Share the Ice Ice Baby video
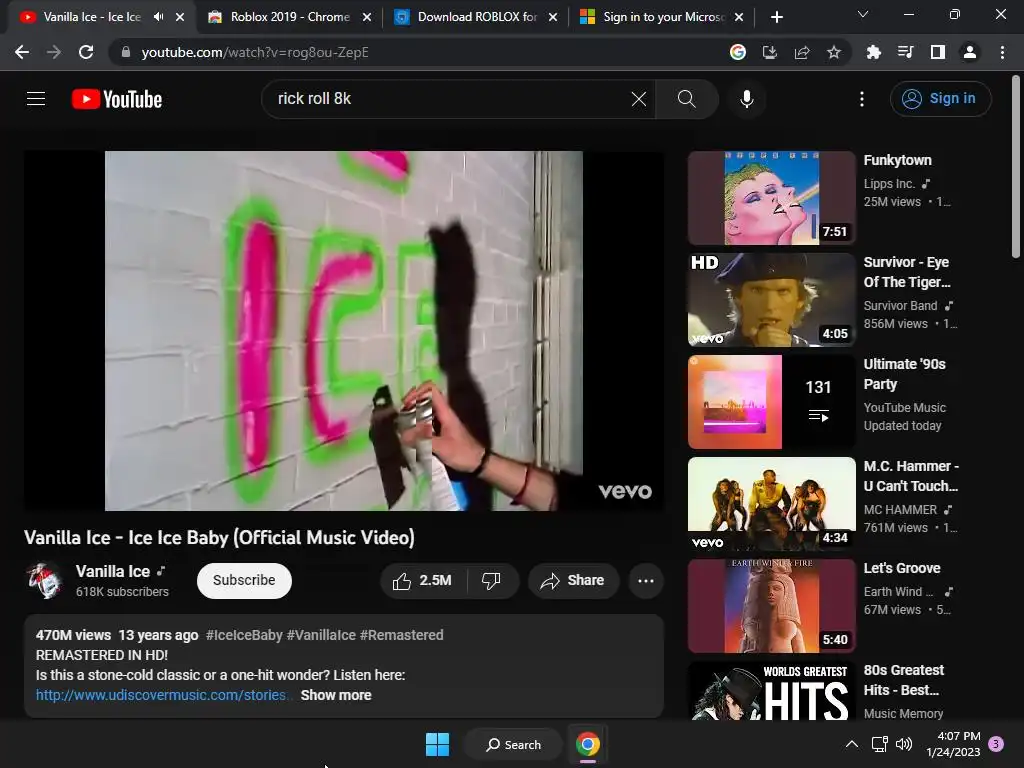Screen dimensions: 1024x768 point(573,581)
